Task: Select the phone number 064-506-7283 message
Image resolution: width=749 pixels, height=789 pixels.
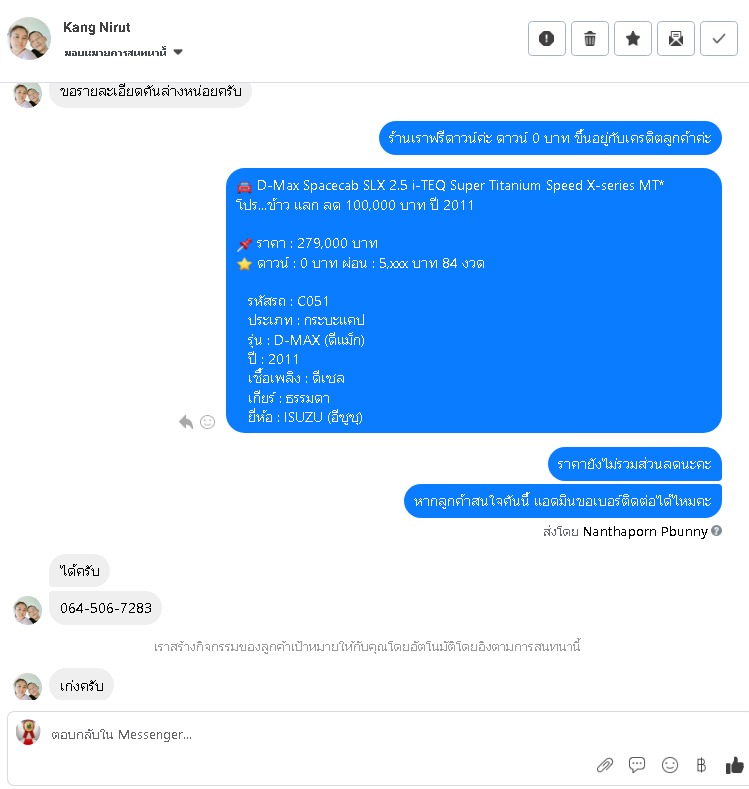Action: pos(106,608)
